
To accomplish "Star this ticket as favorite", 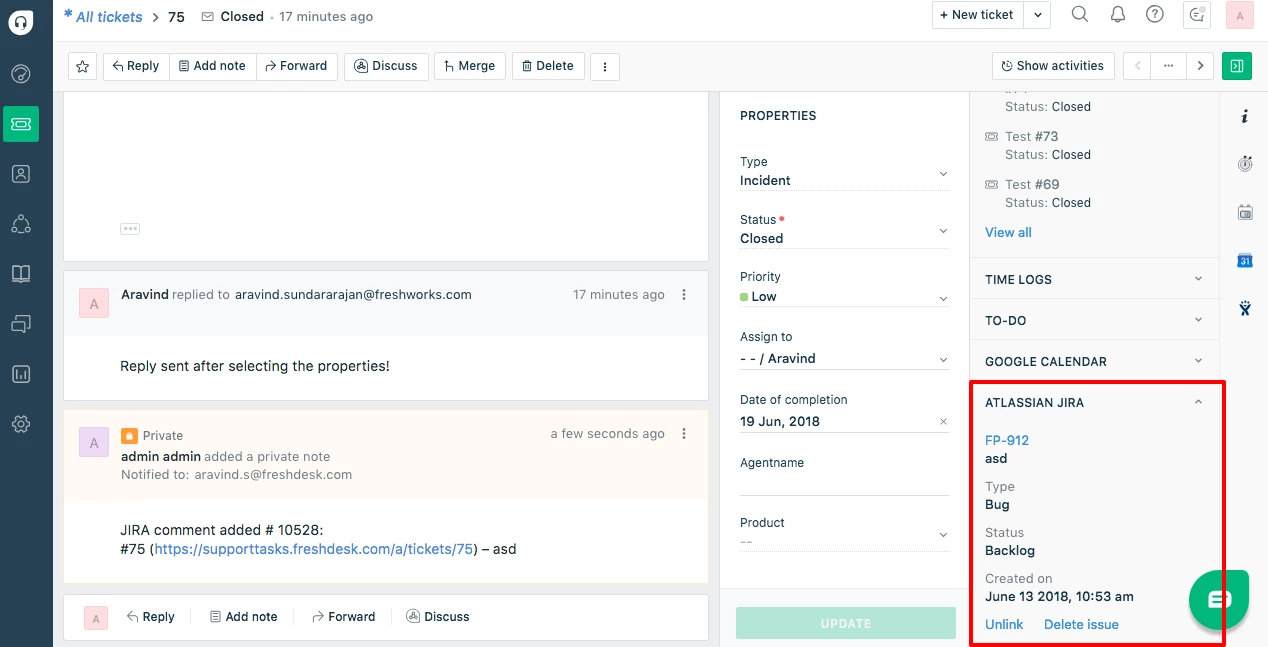I will 83,66.
